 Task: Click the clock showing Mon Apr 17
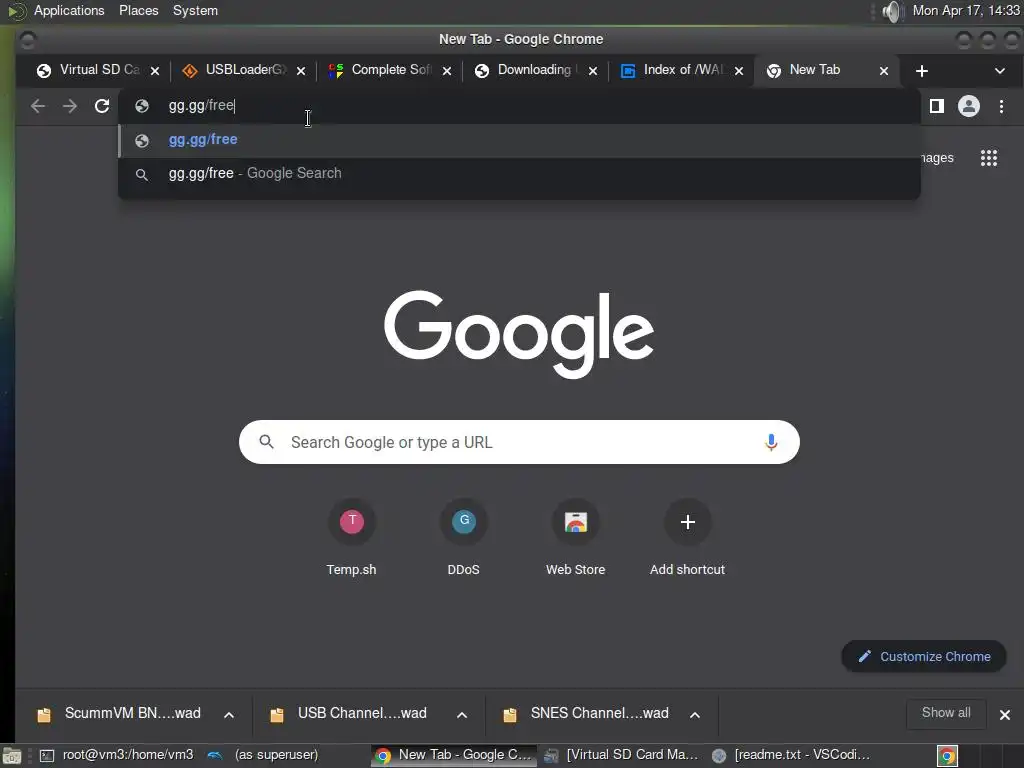(966, 10)
